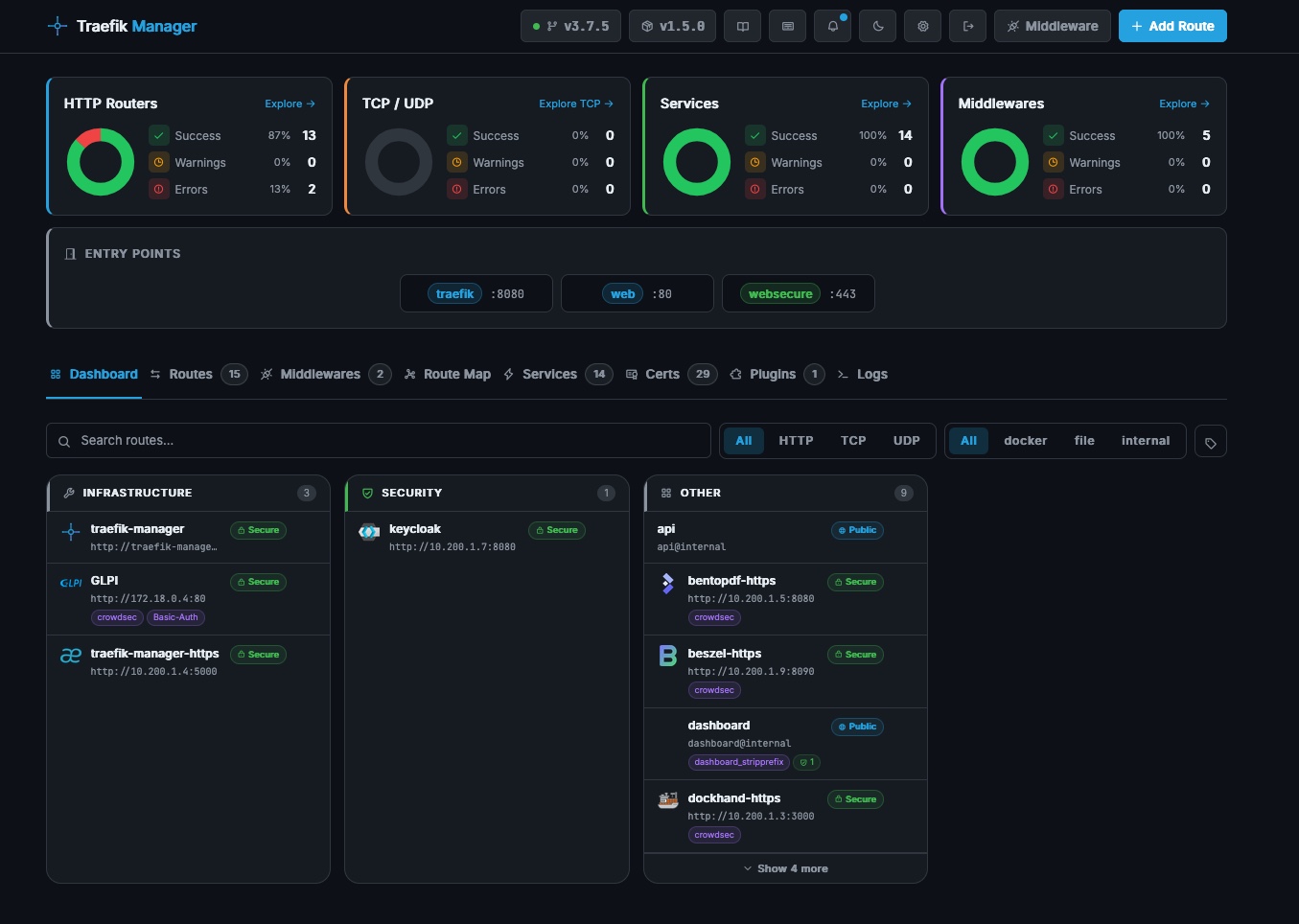
Task: Collapse the SECURITY group header
Action: 487,493
